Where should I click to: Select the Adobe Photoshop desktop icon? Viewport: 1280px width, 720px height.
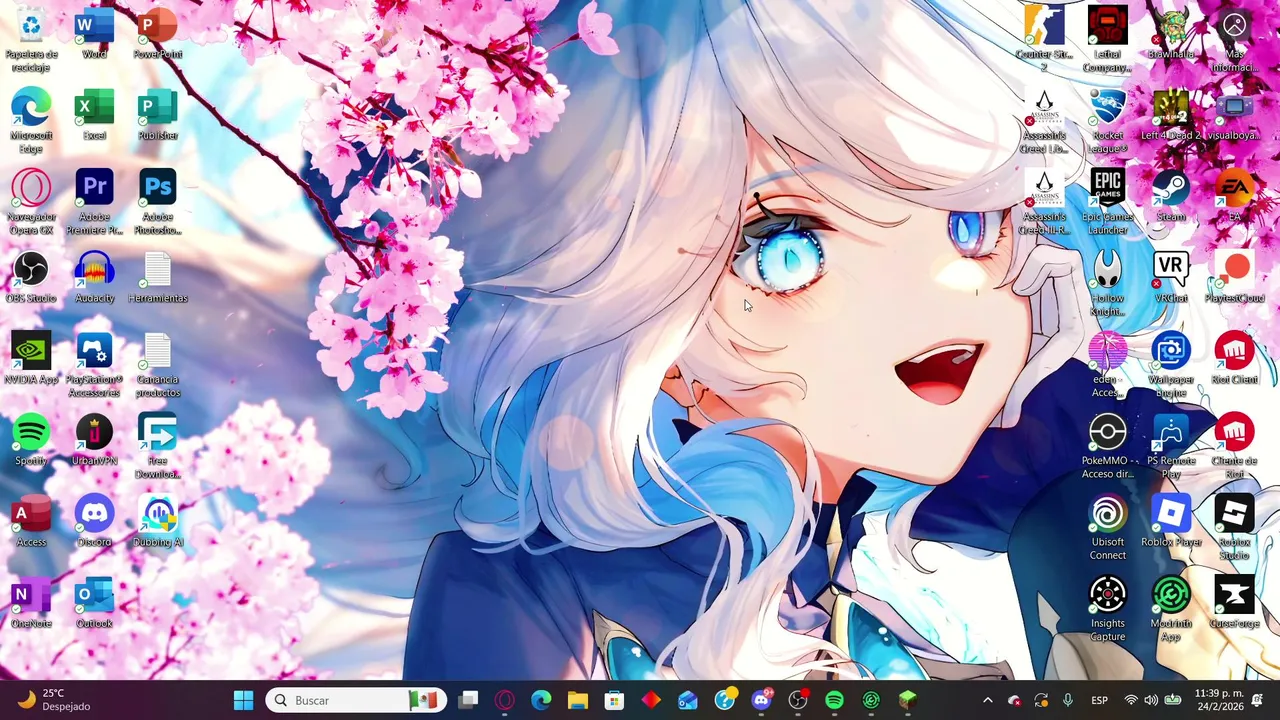(157, 201)
